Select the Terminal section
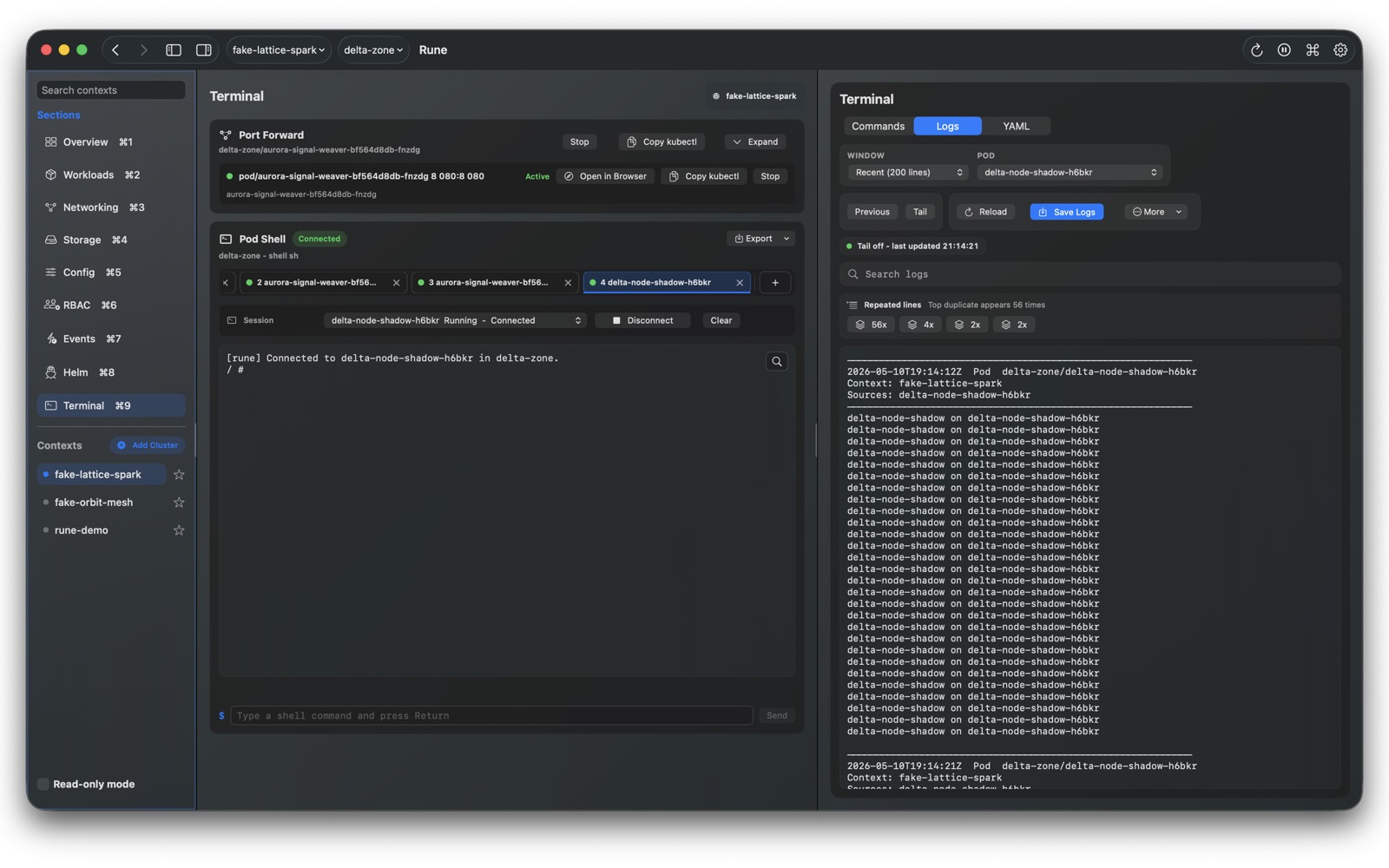1389x868 pixels. [111, 406]
